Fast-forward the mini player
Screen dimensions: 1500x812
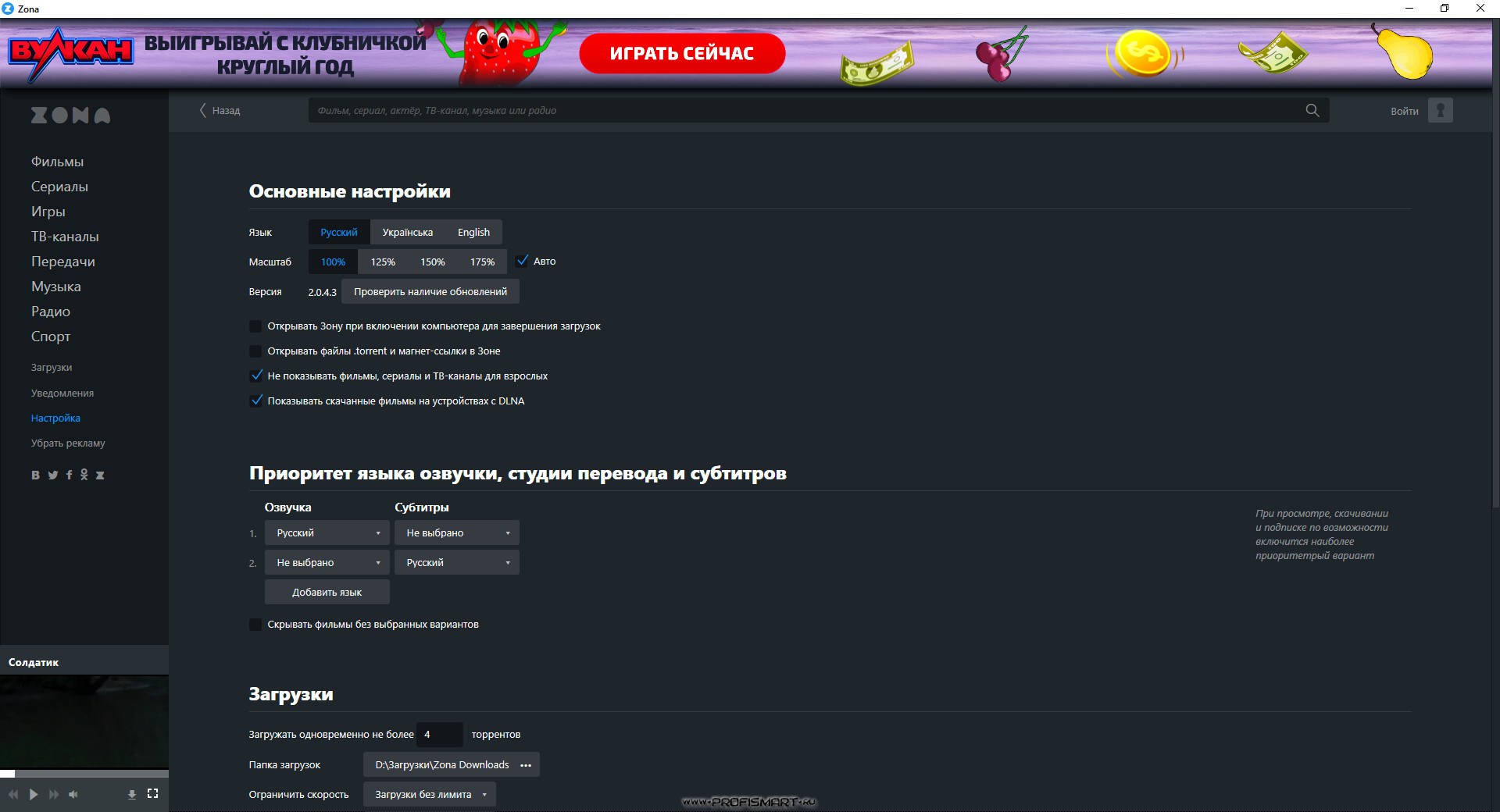pyautogui.click(x=54, y=794)
